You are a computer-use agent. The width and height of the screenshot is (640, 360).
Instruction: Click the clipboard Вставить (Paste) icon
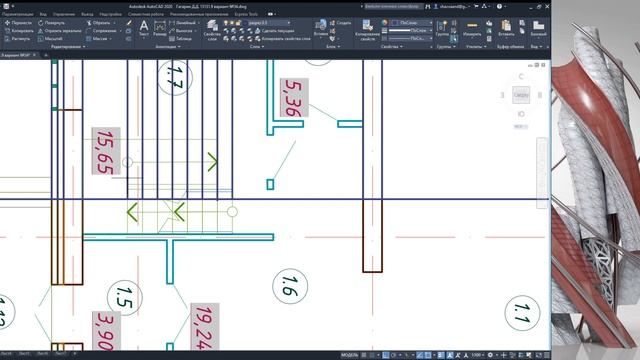(506, 28)
